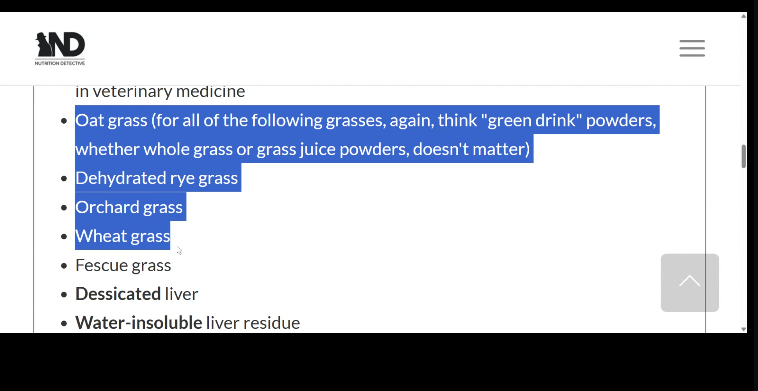Click the "Water-insoluble" liver residue item
This screenshot has width=758, height=391.
[x=188, y=322]
